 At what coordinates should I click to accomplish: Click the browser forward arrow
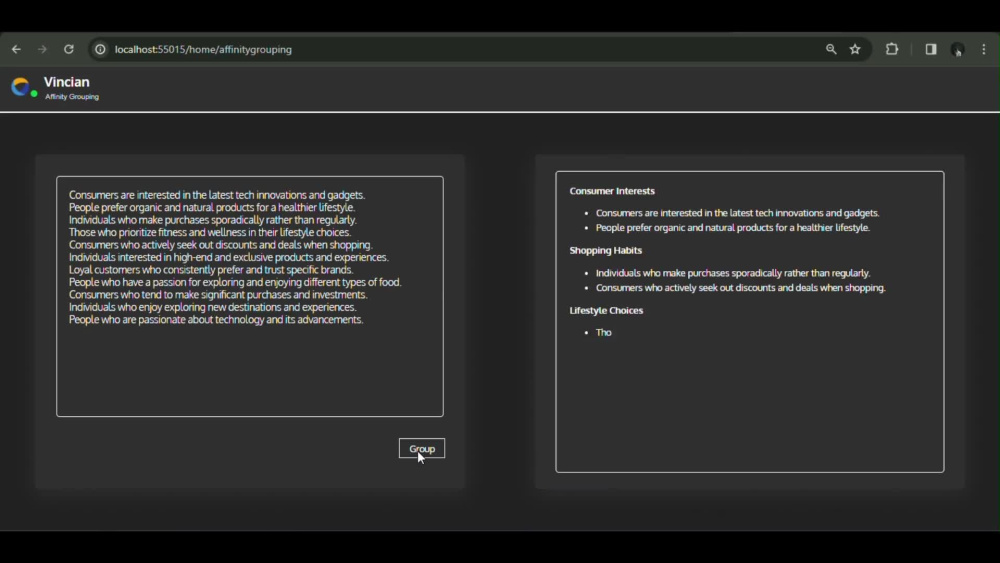tap(42, 49)
